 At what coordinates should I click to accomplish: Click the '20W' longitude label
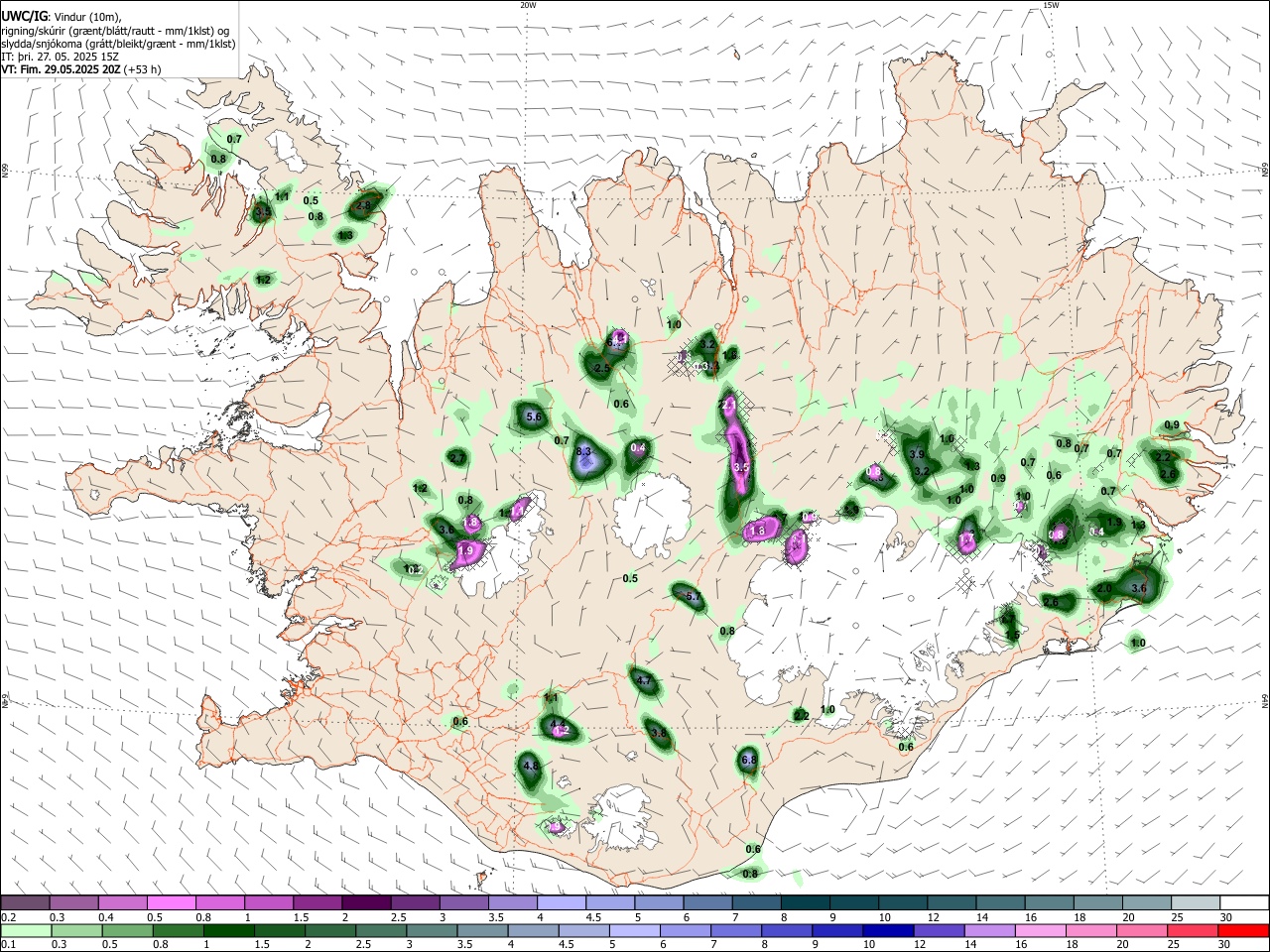(x=528, y=5)
